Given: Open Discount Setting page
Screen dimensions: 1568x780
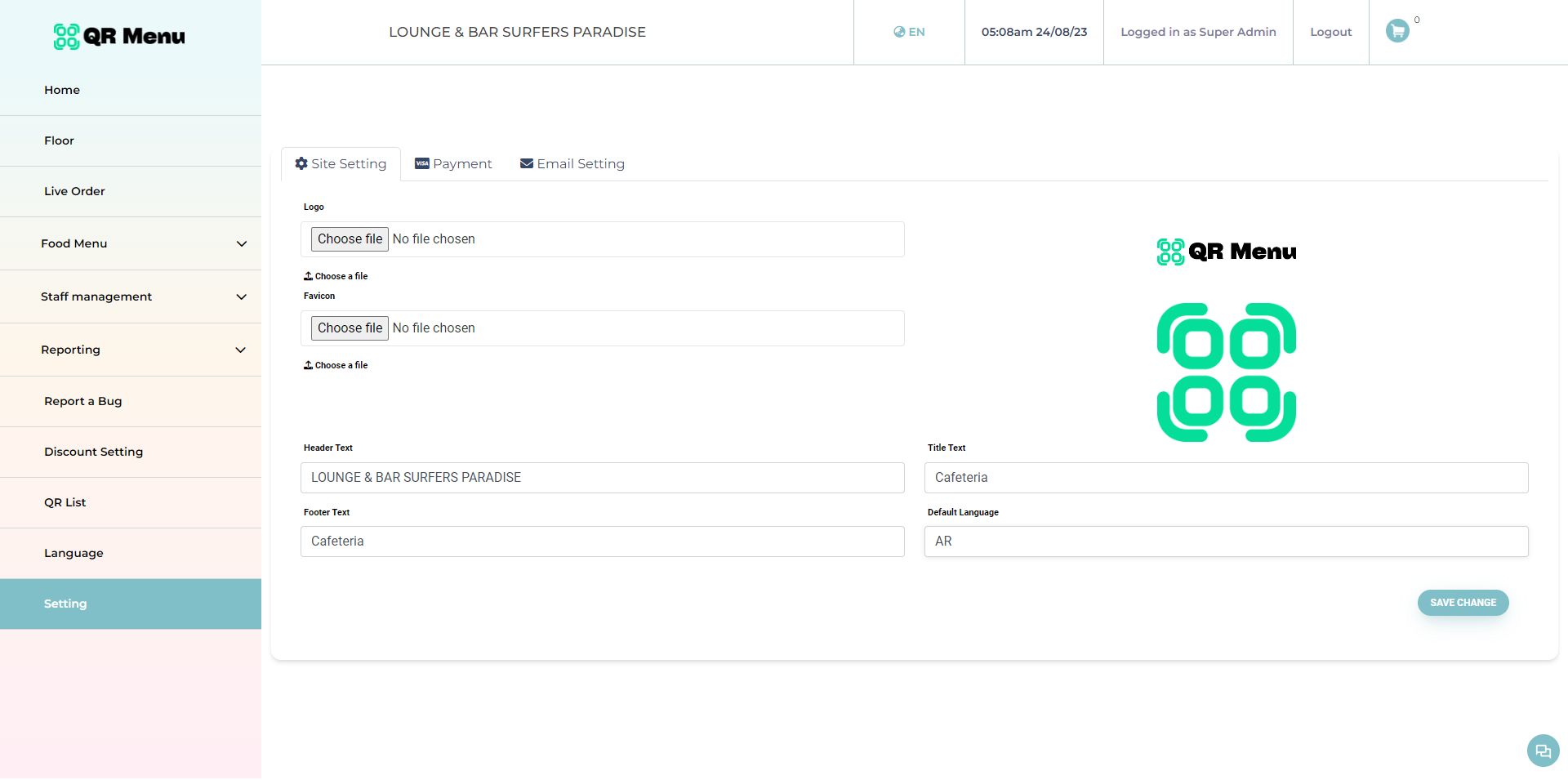Looking at the screenshot, I should (x=131, y=452).
